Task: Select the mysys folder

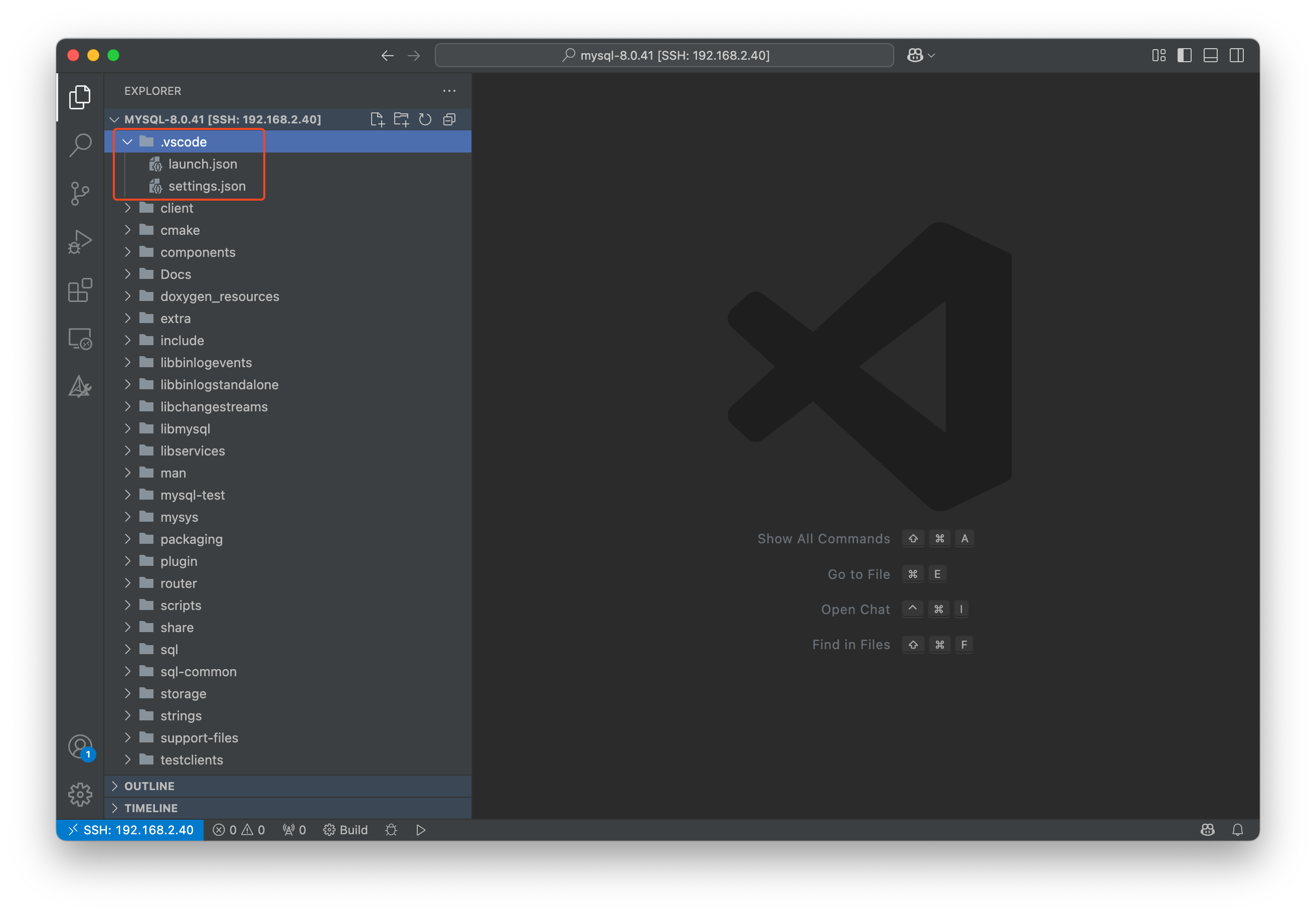Action: coord(288,517)
